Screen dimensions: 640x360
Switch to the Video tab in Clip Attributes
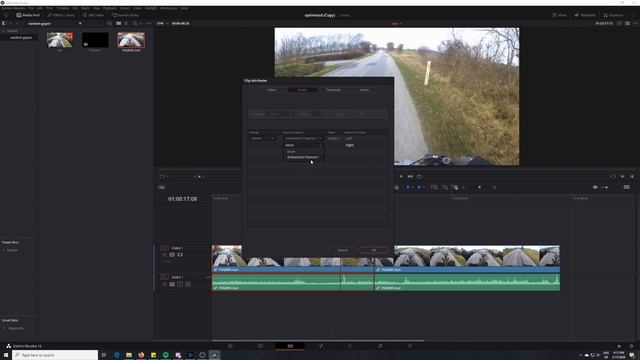[272, 90]
